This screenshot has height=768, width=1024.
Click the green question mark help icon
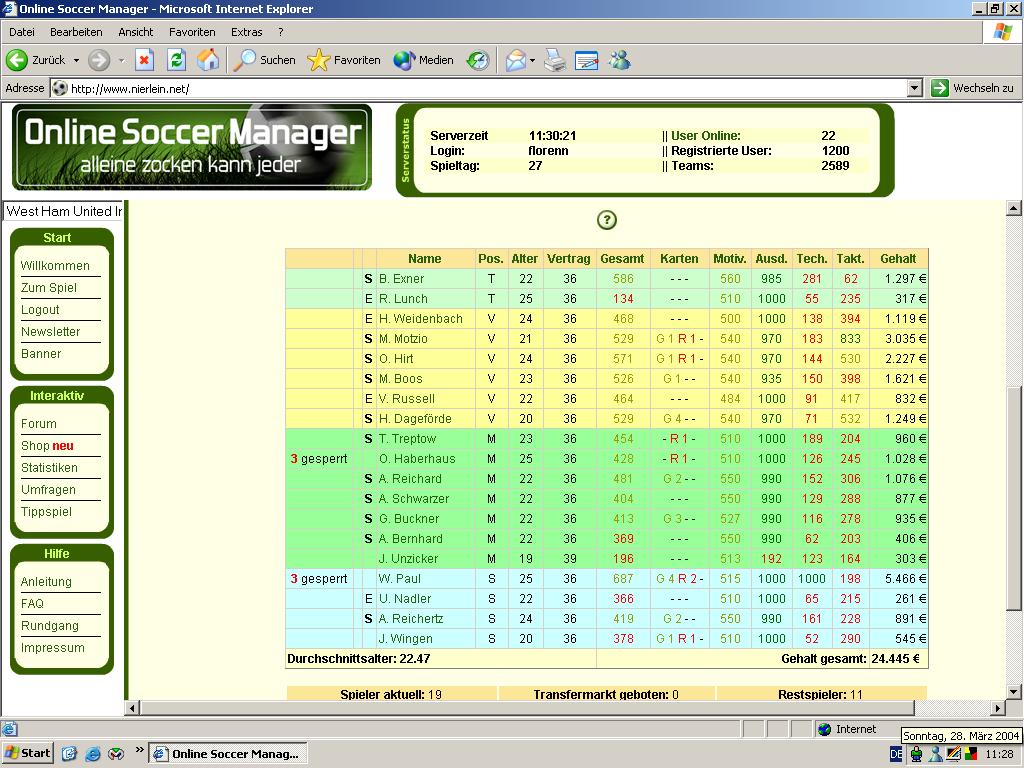pyautogui.click(x=607, y=220)
